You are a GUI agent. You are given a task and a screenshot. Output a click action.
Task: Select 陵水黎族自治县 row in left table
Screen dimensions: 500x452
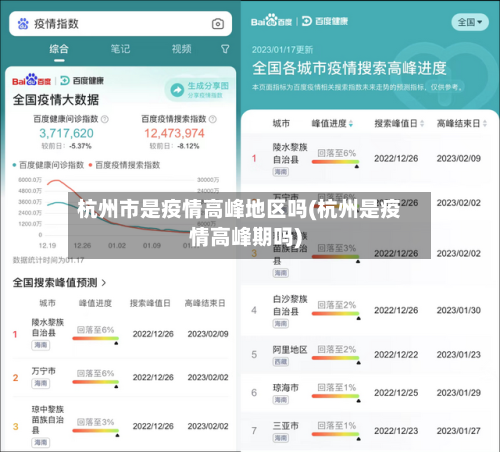point(120,334)
